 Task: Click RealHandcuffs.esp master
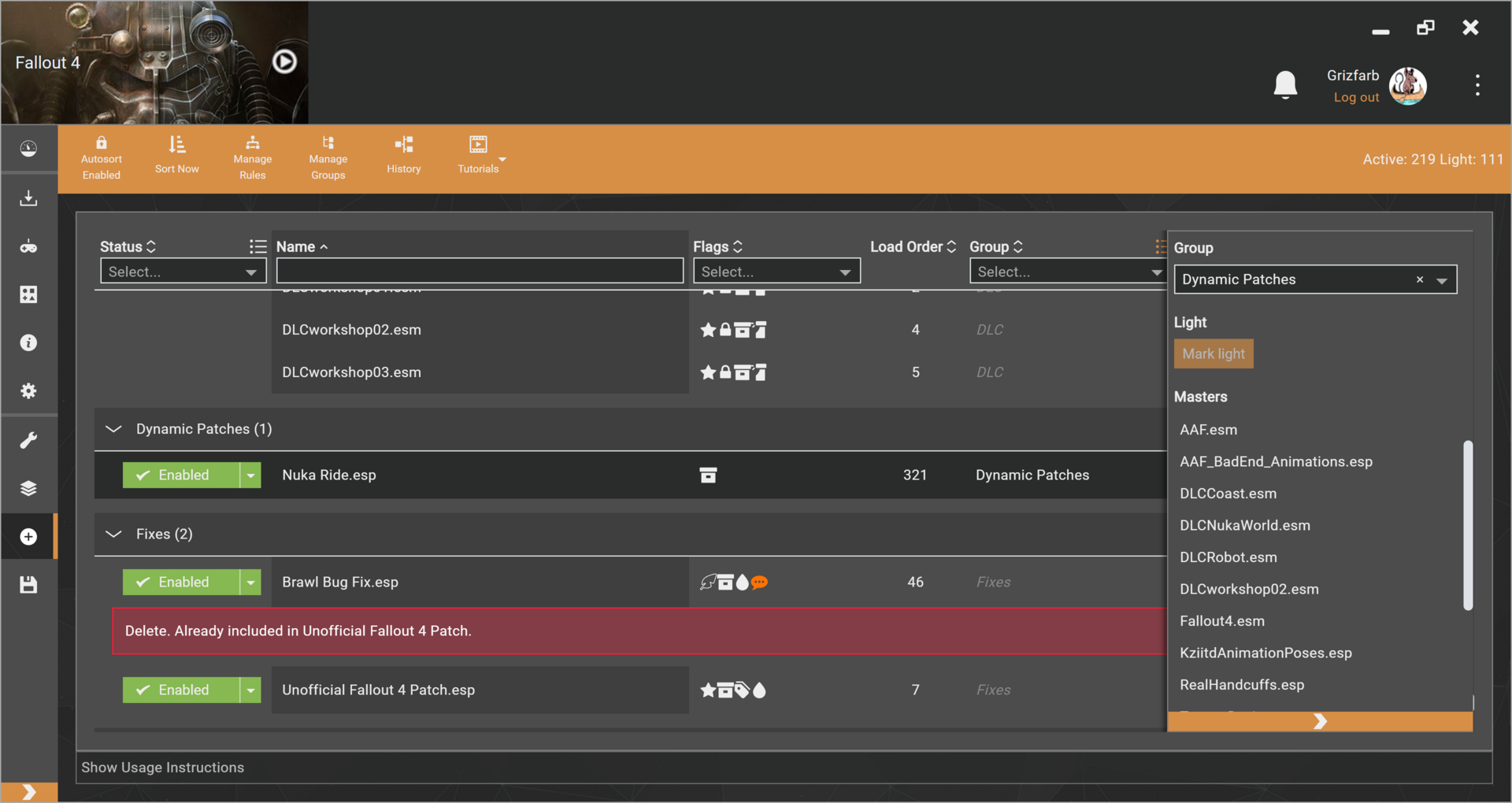(x=1242, y=685)
